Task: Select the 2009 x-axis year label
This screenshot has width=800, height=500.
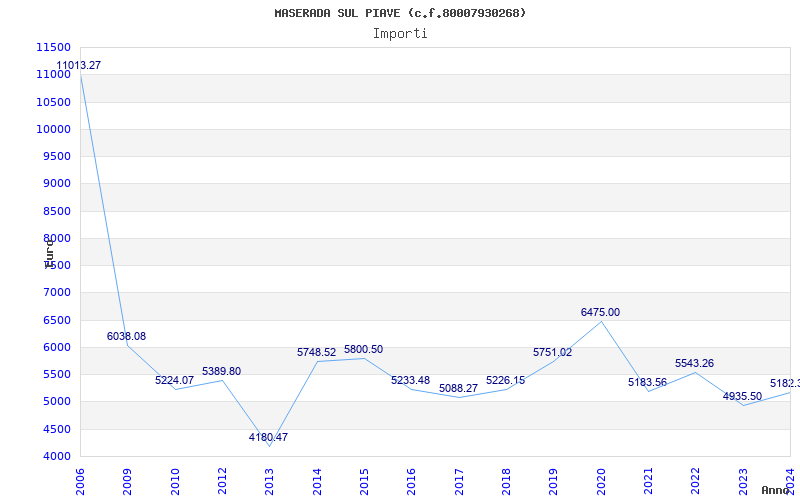Action: coord(127,481)
